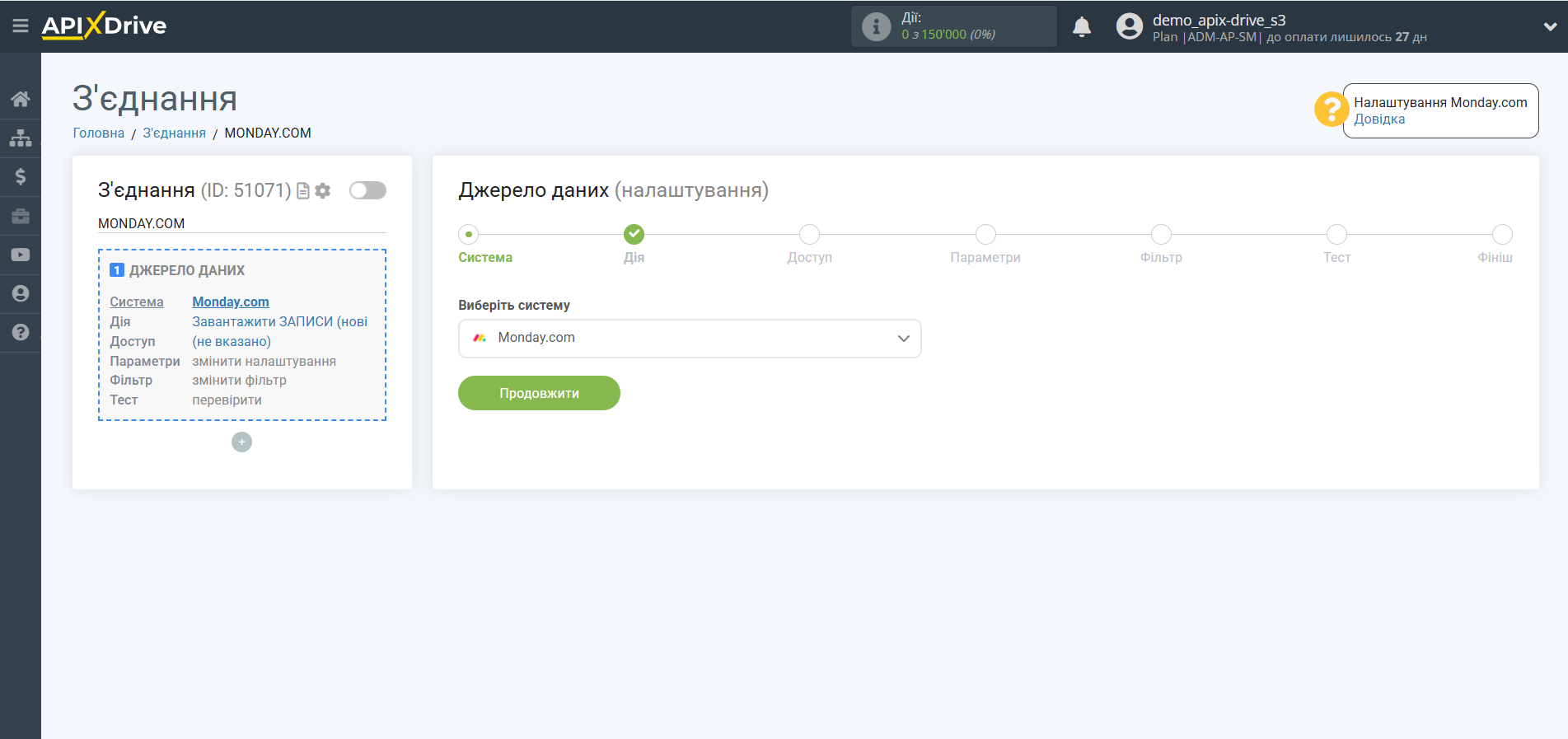The height and width of the screenshot is (739, 1568).
Task: Click змінити фільтр link
Action: pos(239,380)
